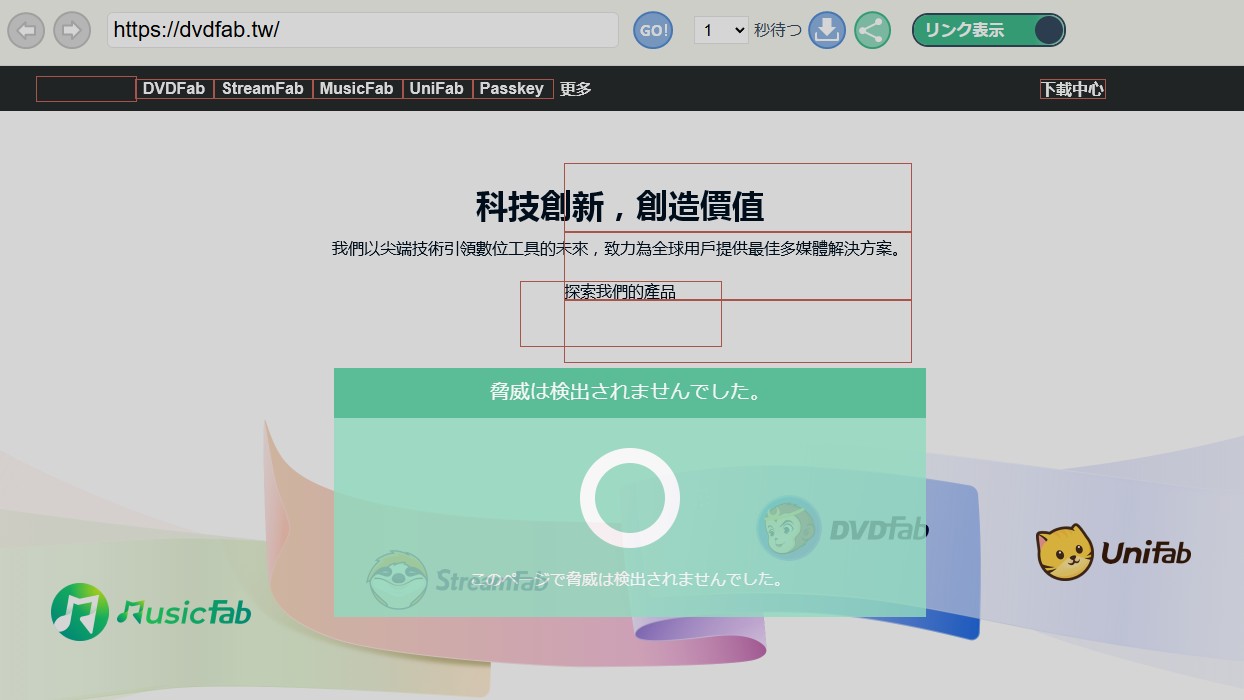Open the 更多 menu
1244x700 pixels.
[576, 89]
